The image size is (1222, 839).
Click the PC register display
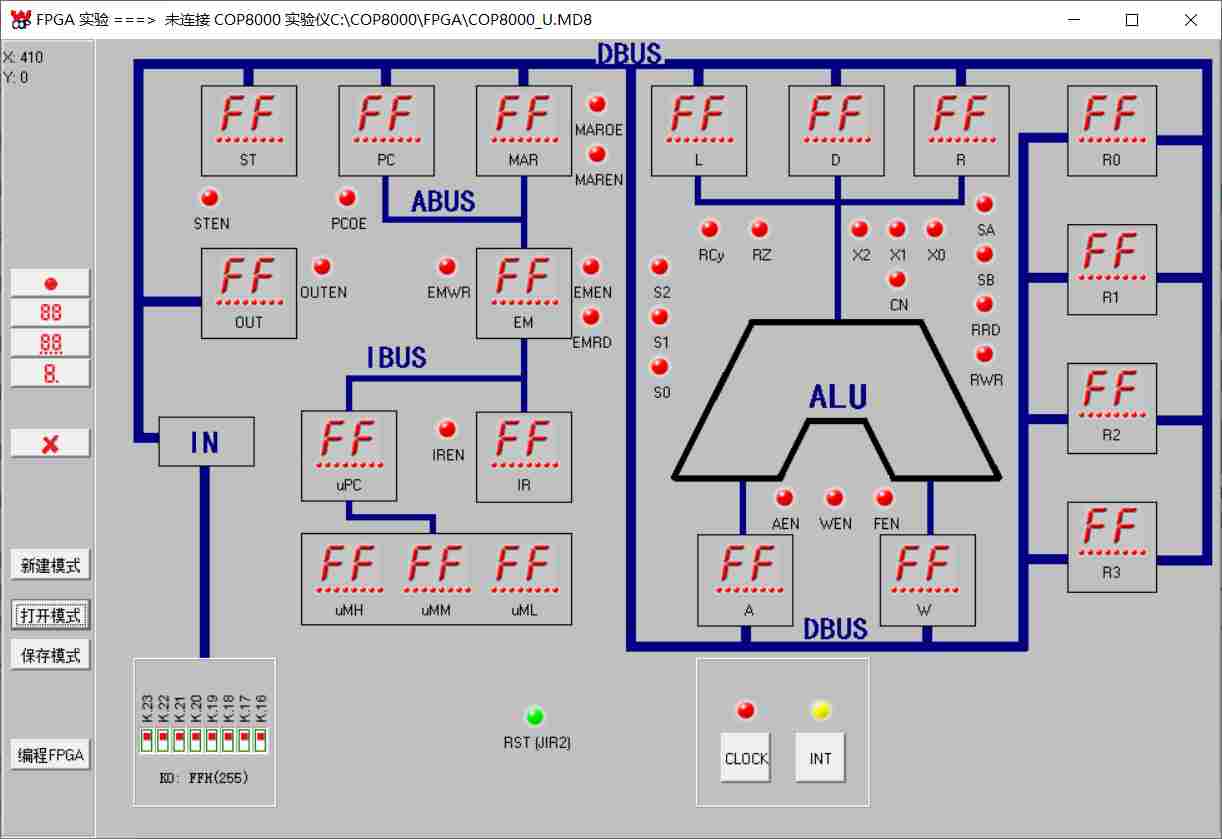click(386, 130)
